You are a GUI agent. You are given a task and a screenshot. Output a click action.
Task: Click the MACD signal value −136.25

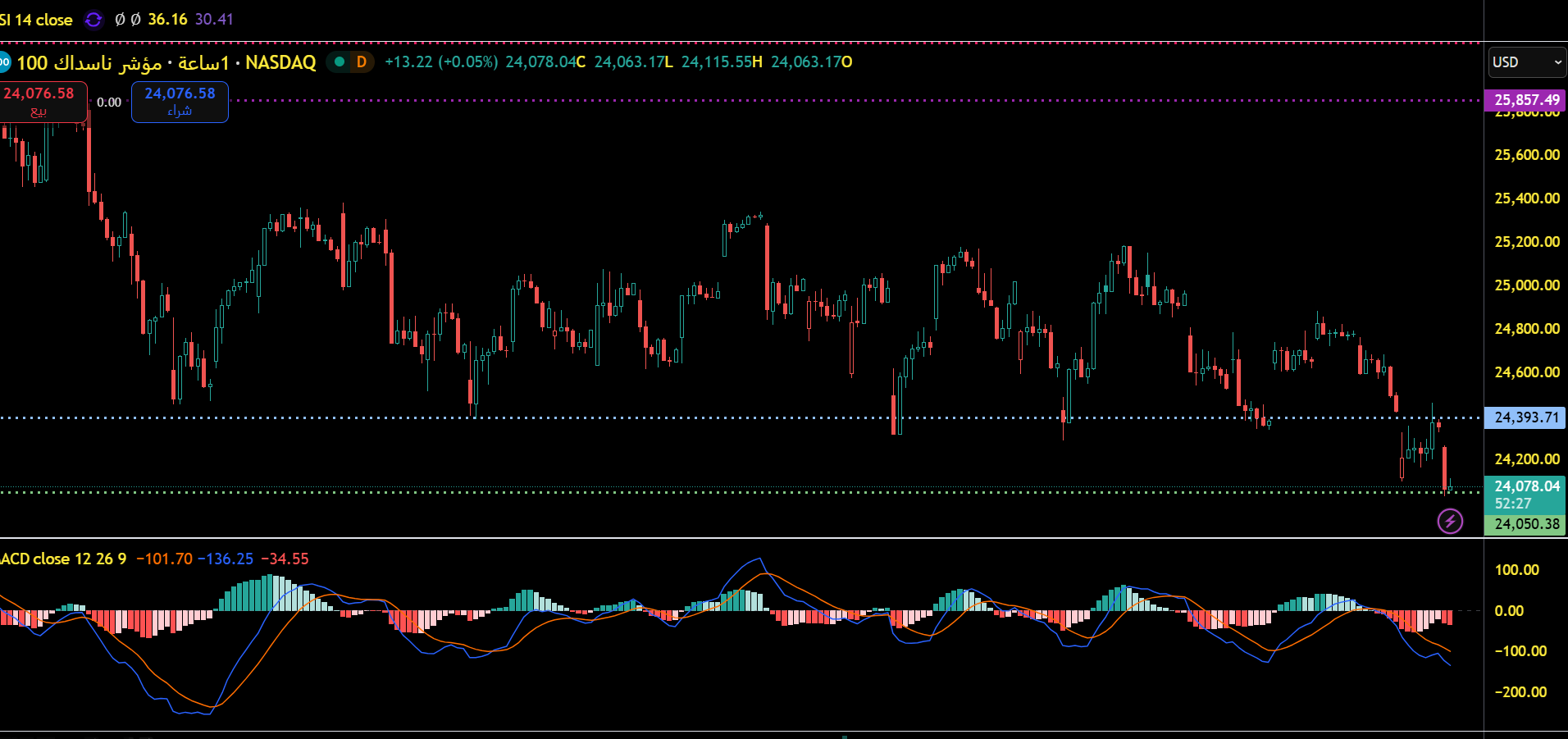tap(226, 559)
